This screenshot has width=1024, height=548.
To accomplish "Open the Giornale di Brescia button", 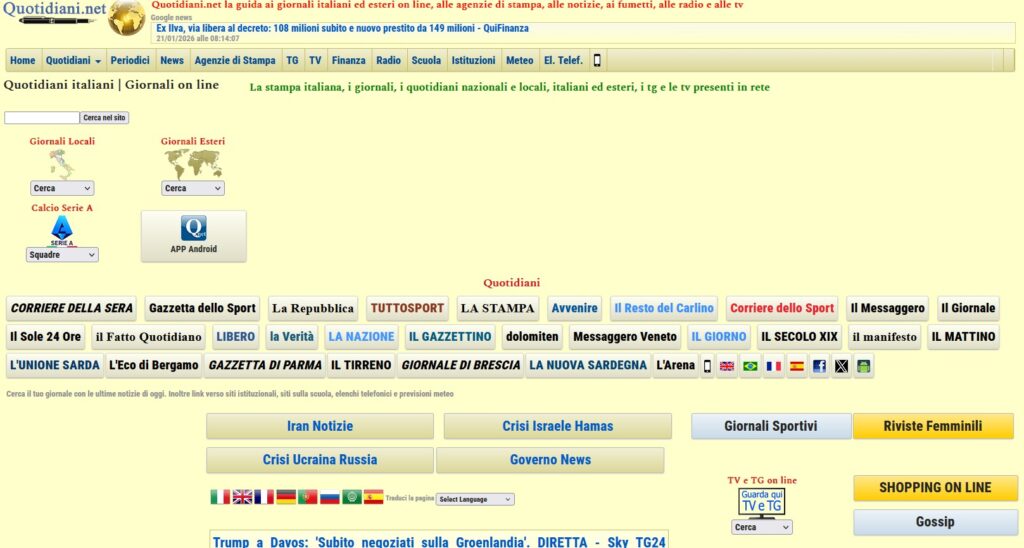I will (x=461, y=366).
